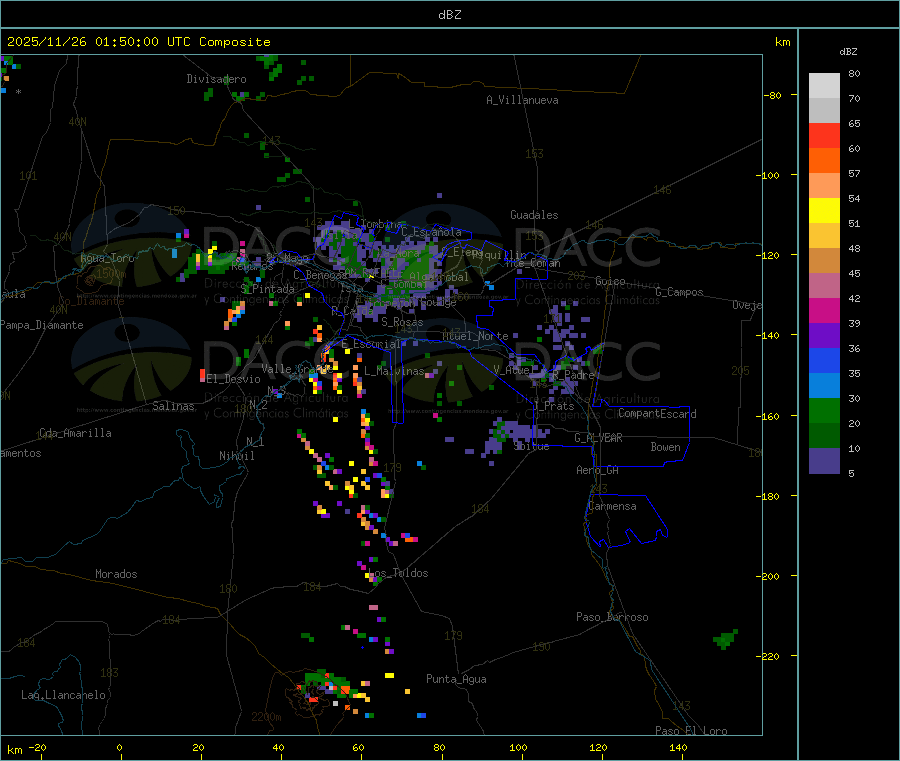The image size is (900, 761).
Task: Click the 'El_Desvio' map label
Action: [234, 379]
